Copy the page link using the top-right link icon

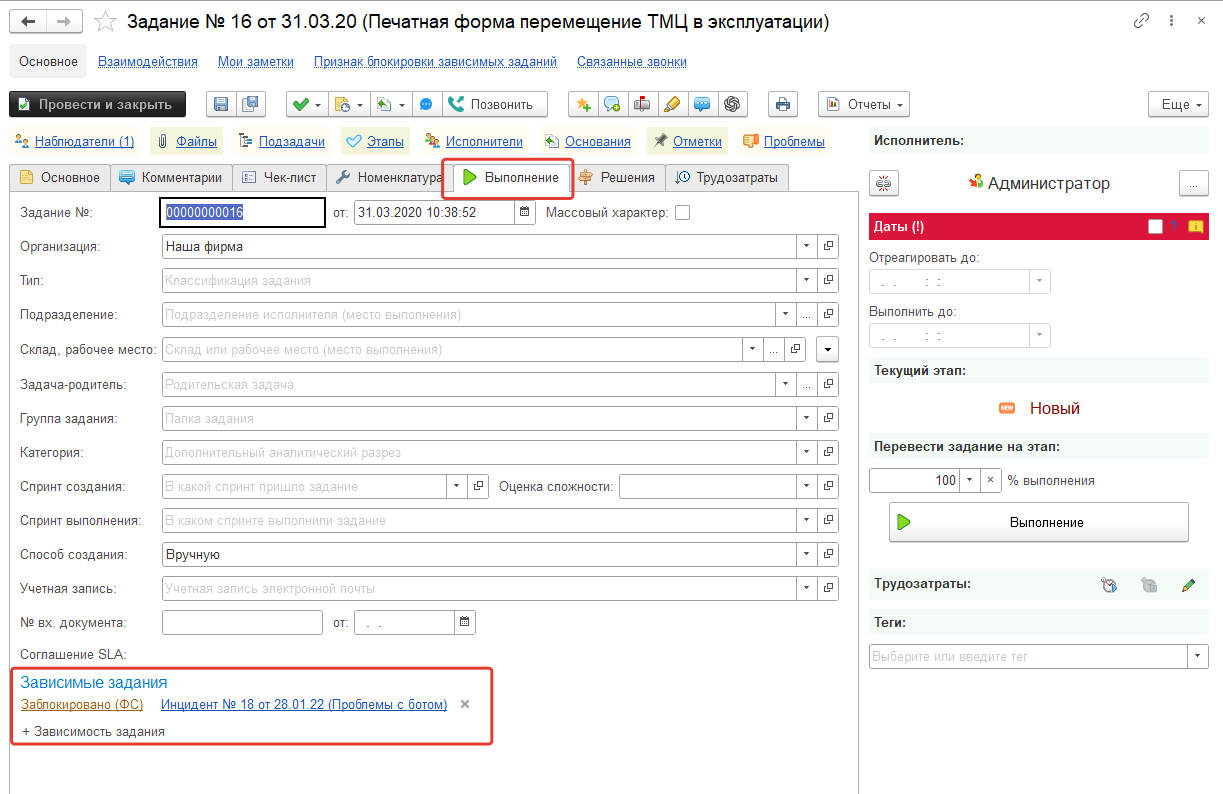pyautogui.click(x=1141, y=21)
